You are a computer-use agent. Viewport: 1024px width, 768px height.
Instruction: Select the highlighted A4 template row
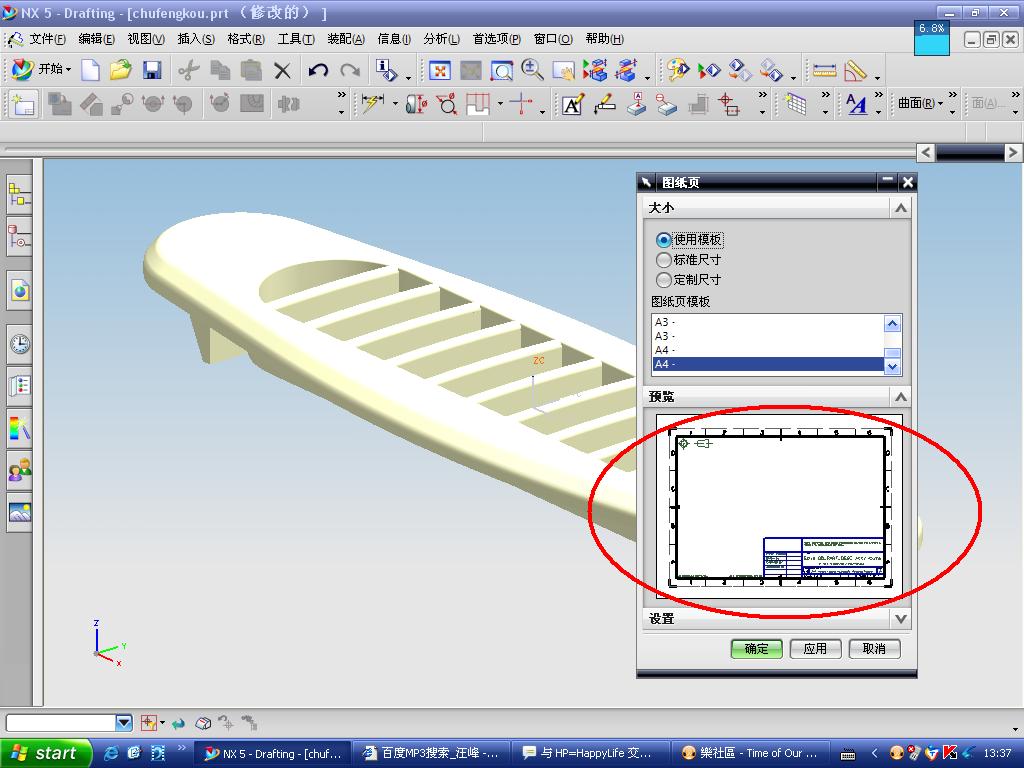click(768, 364)
